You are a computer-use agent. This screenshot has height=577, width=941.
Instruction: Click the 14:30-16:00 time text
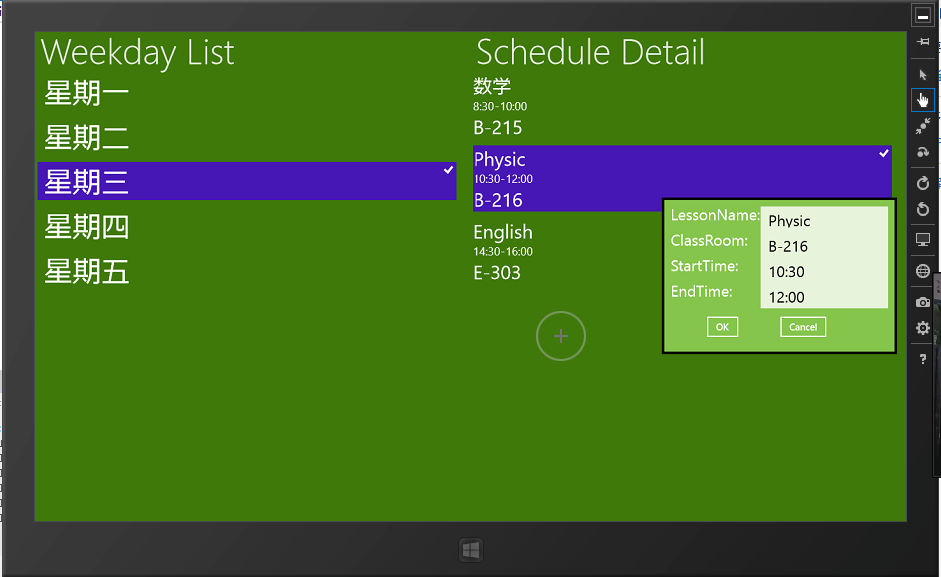click(503, 251)
